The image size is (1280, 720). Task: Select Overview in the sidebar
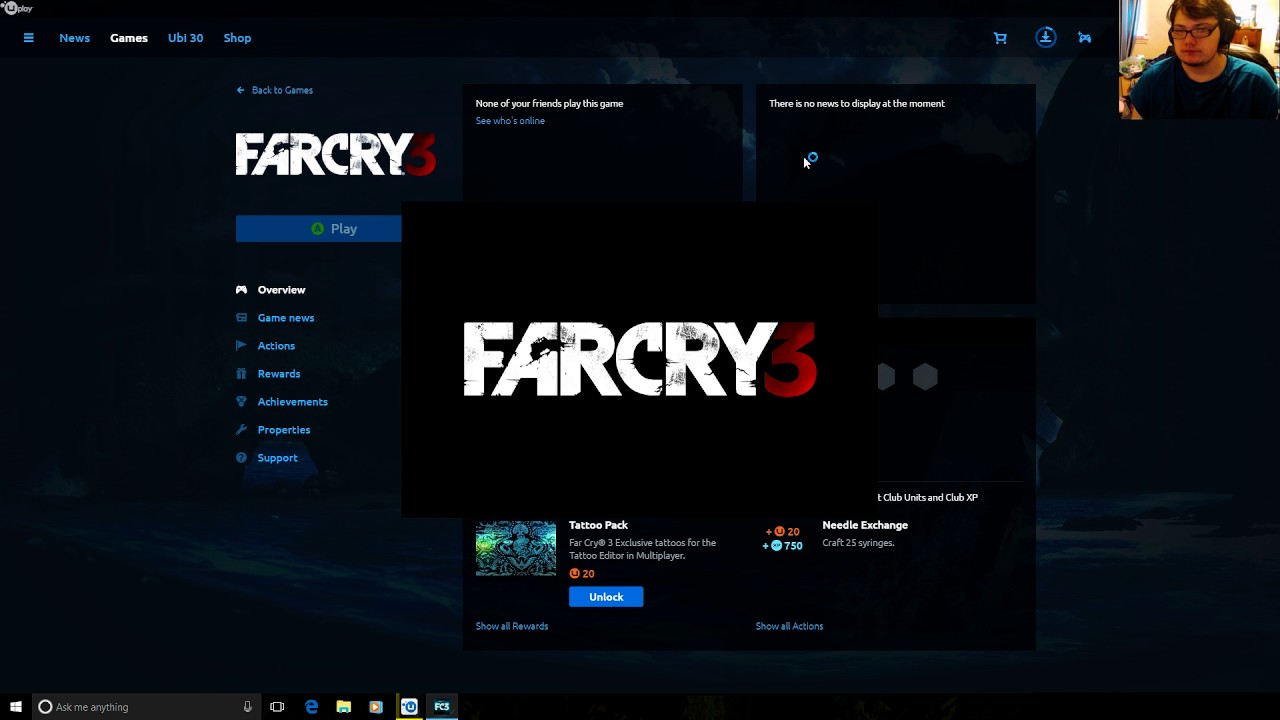[x=281, y=290]
